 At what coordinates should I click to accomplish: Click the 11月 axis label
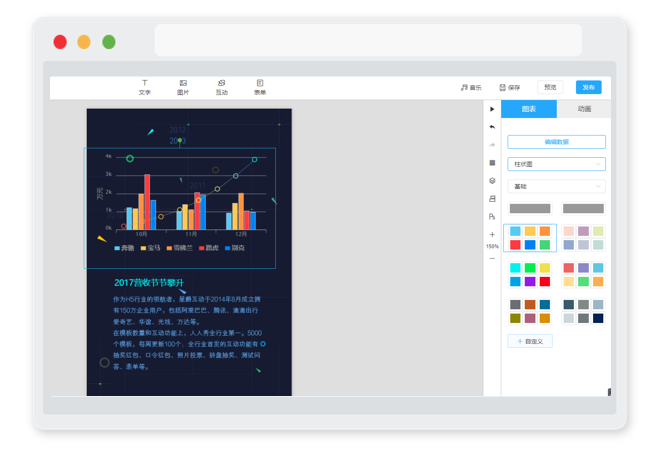[x=191, y=234]
